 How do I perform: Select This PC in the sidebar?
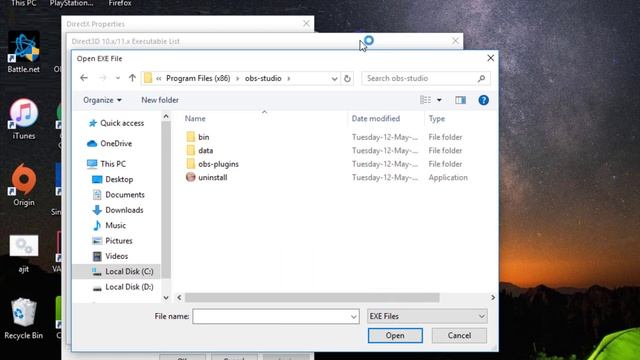click(x=107, y=164)
